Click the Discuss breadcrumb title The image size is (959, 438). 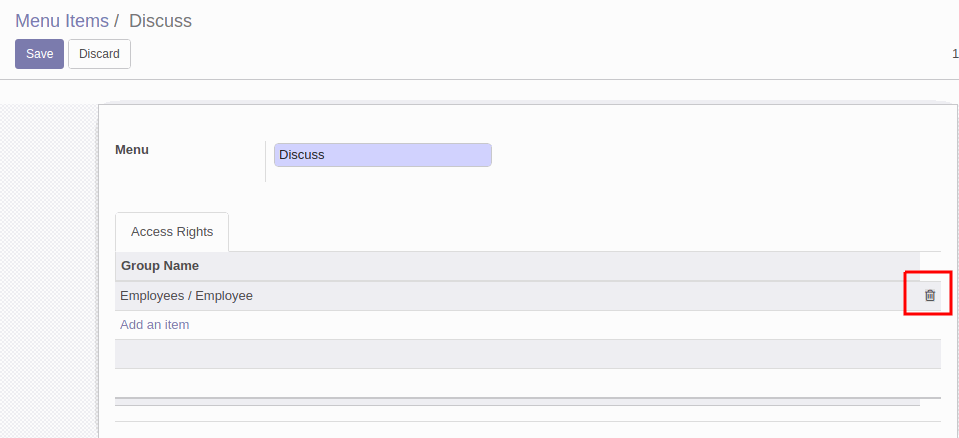coord(160,21)
